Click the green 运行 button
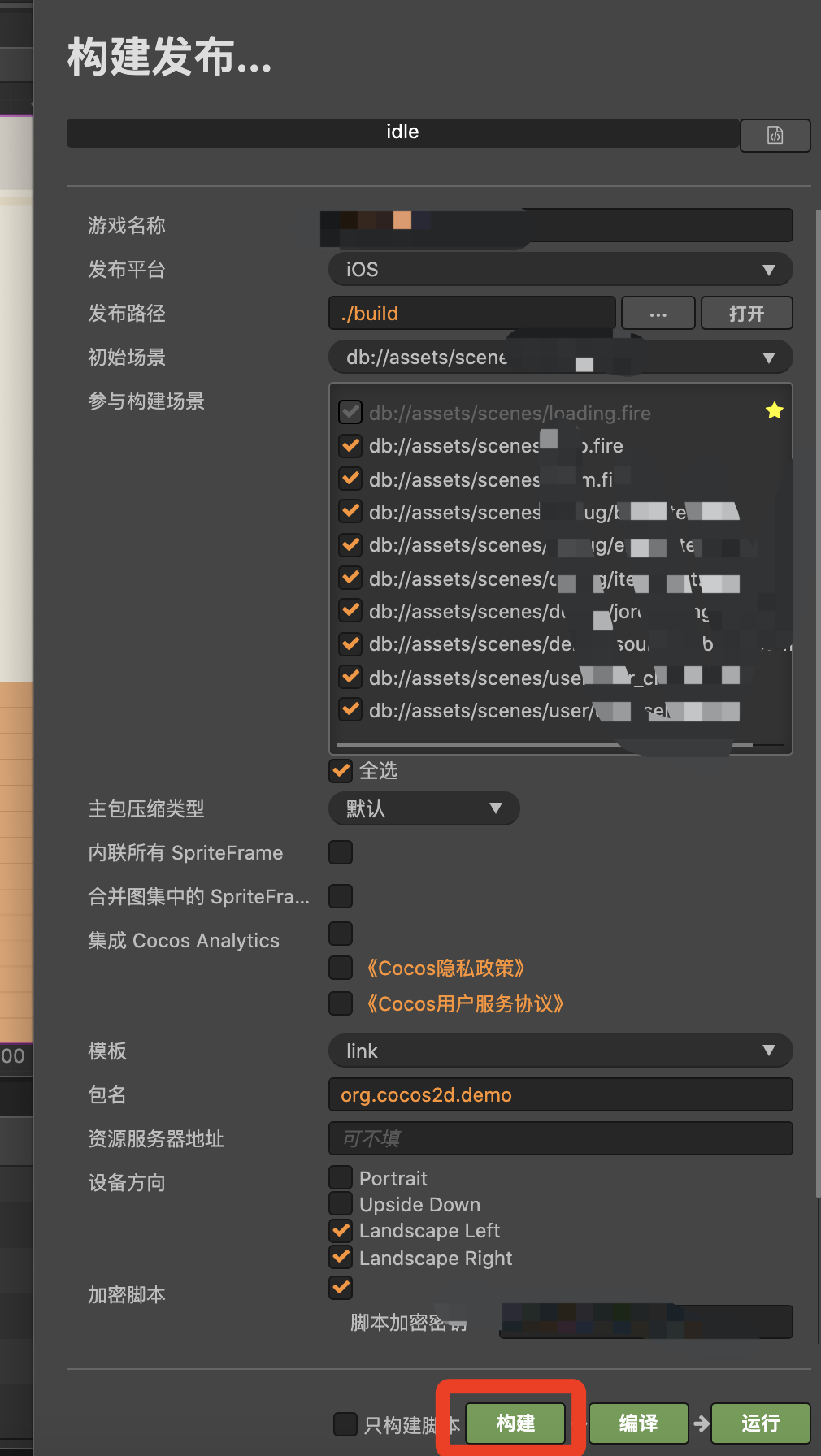821x1456 pixels. coord(760,1423)
